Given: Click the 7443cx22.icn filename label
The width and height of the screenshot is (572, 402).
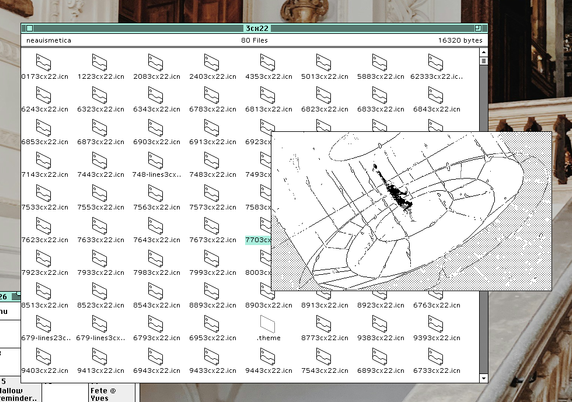Looking at the screenshot, I should click(x=100, y=174).
